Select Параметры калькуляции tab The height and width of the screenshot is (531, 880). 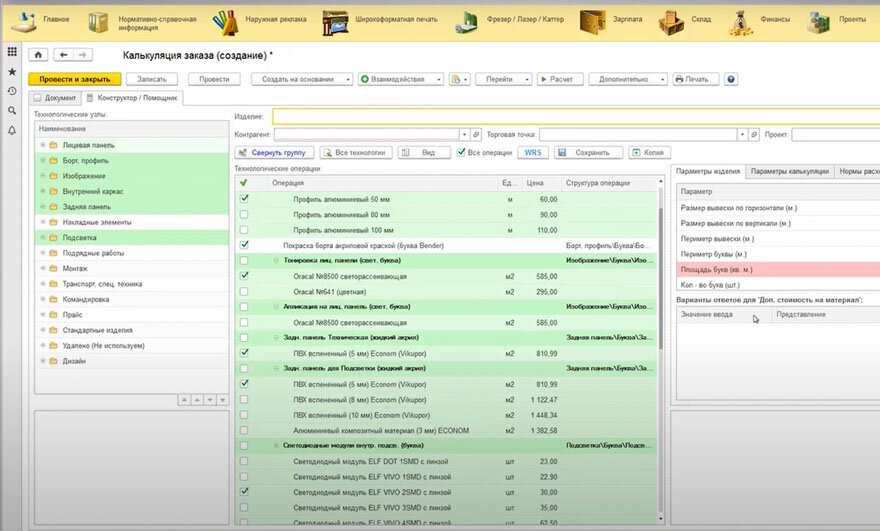[790, 171]
